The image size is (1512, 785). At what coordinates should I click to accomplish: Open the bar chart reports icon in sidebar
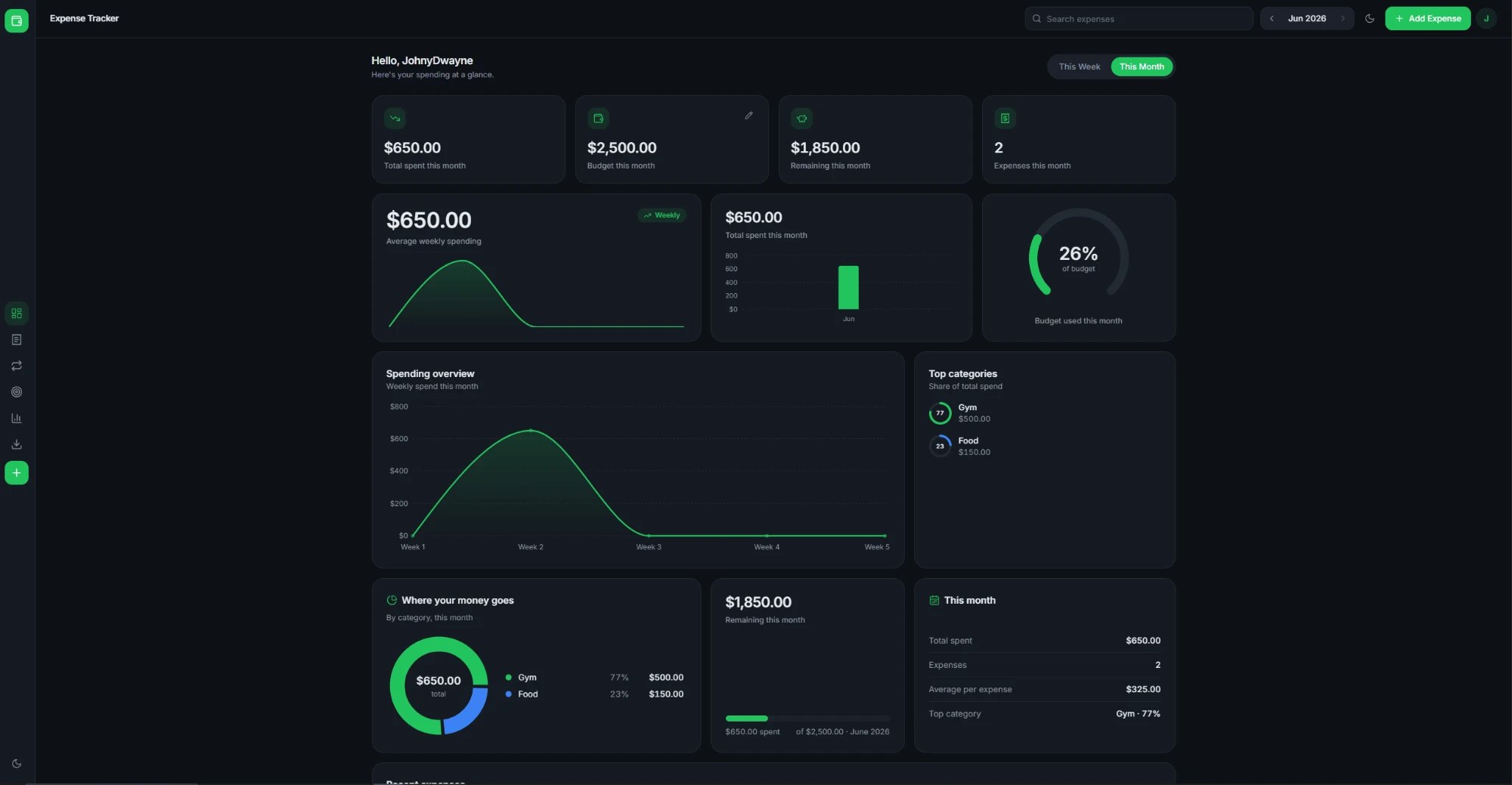tap(17, 418)
